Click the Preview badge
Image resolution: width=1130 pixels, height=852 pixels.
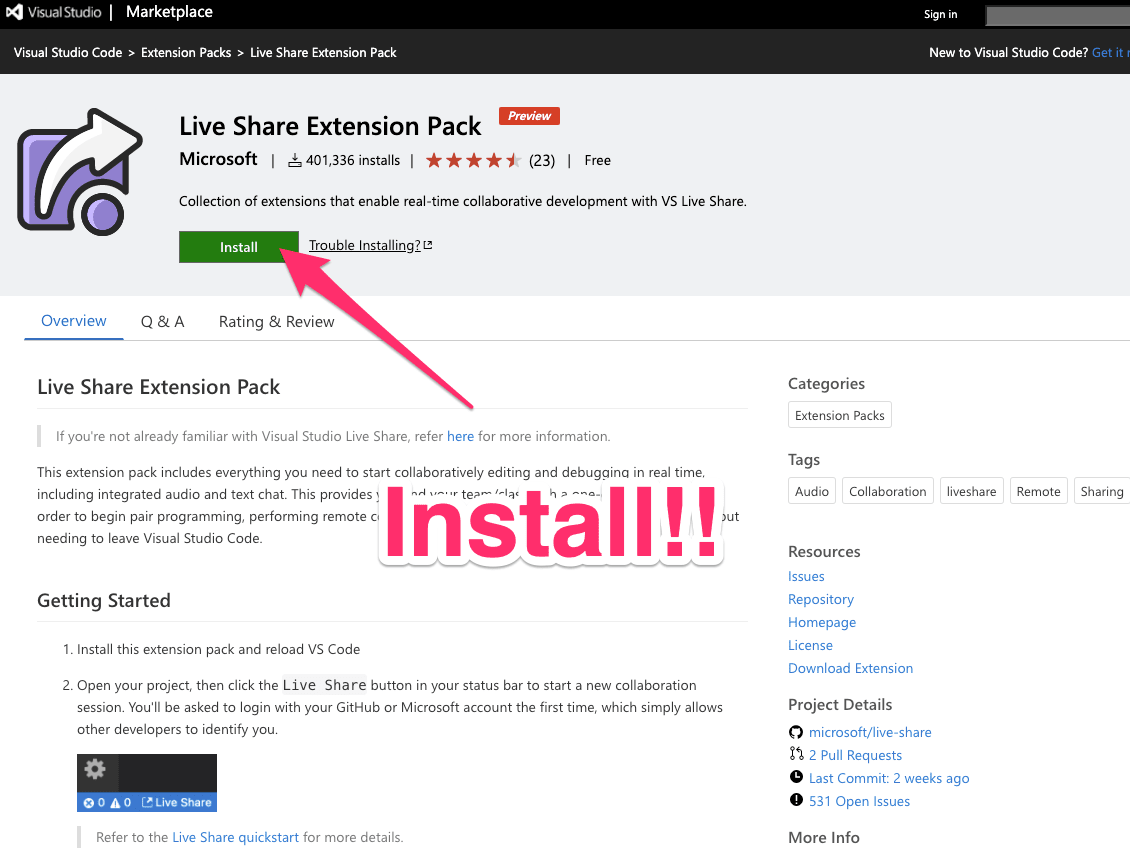tap(529, 116)
